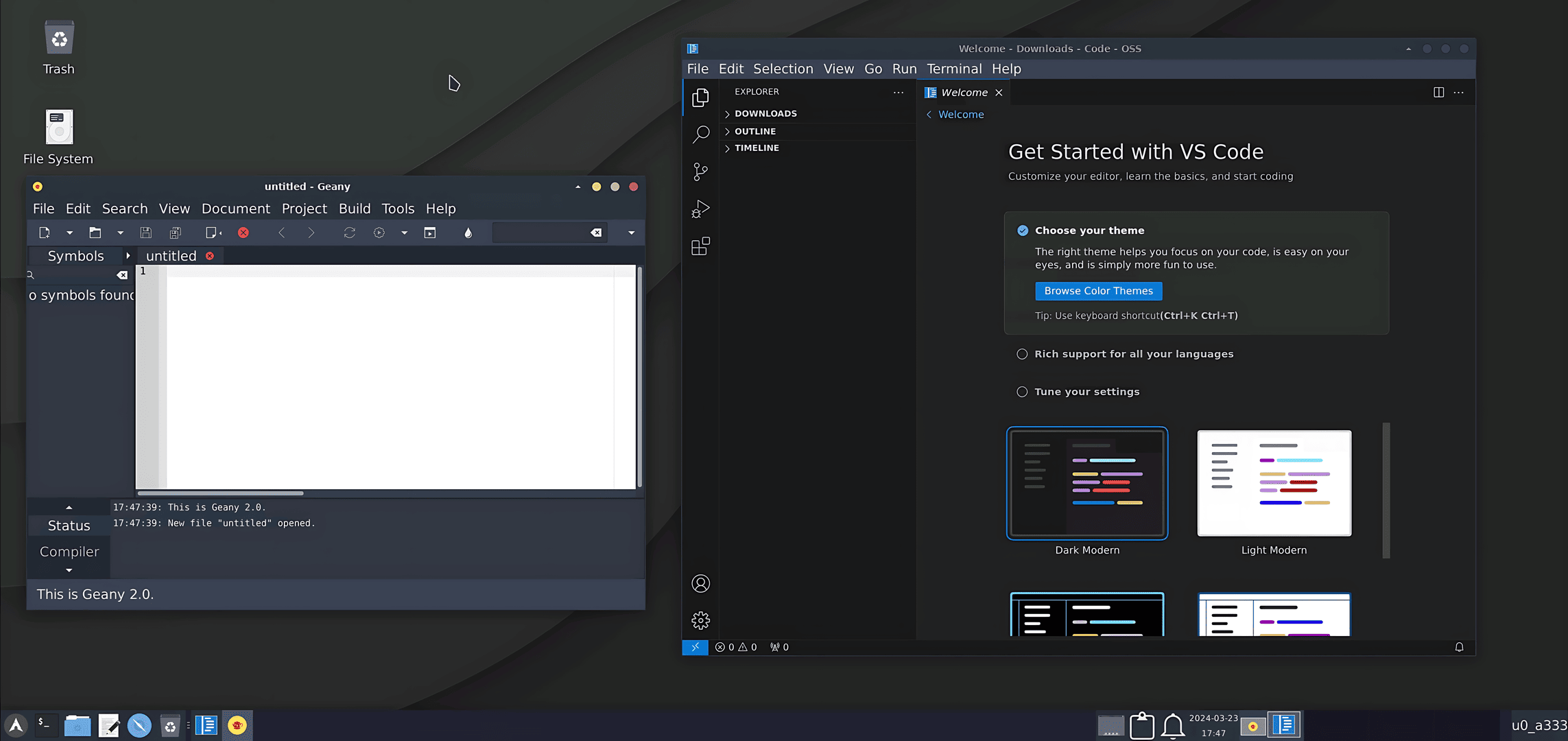Toggle the Choose your theme option
This screenshot has width=1568, height=741.
tap(1022, 230)
